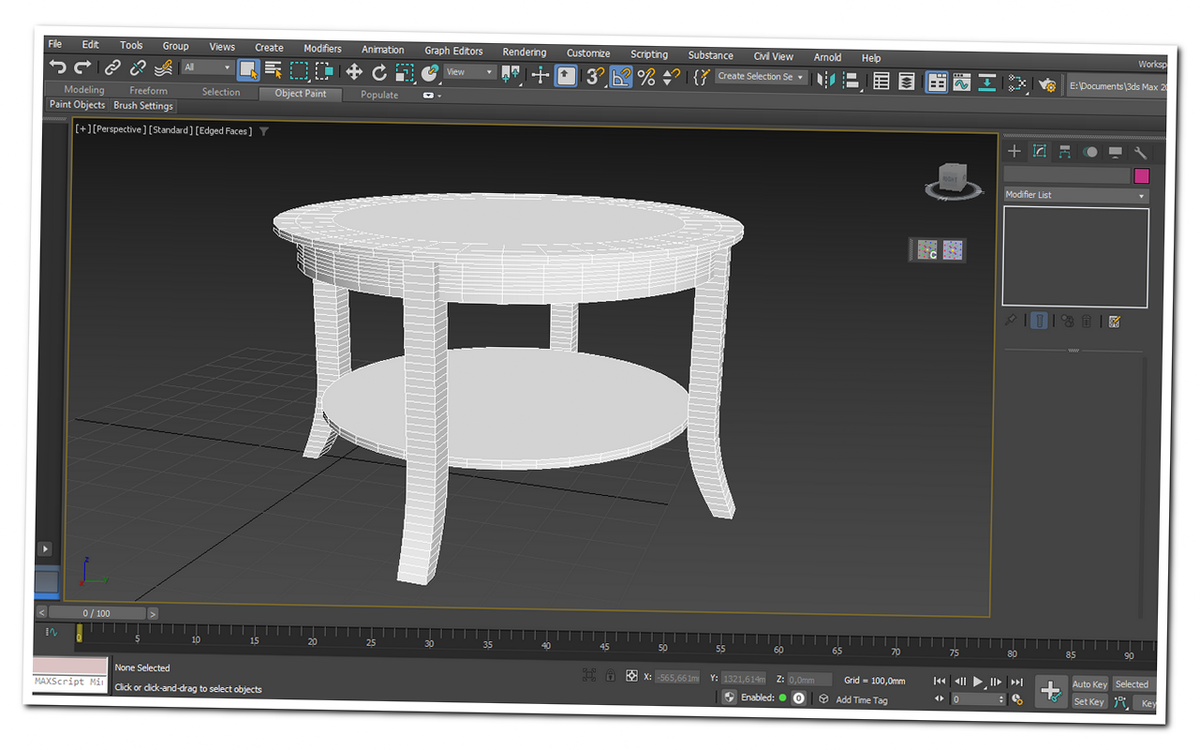Viewport: 1200px width, 750px height.
Task: Open the Arnold menu
Action: 827,57
